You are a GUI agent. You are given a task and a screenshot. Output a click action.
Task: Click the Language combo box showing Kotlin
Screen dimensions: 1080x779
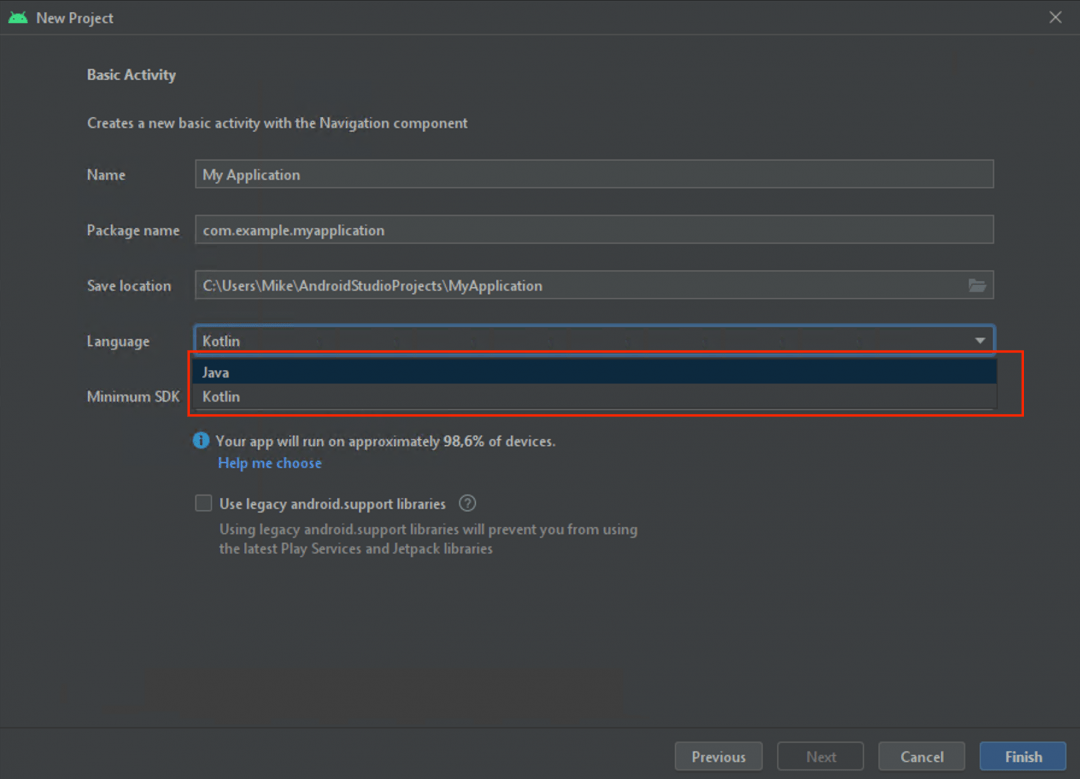(580, 341)
